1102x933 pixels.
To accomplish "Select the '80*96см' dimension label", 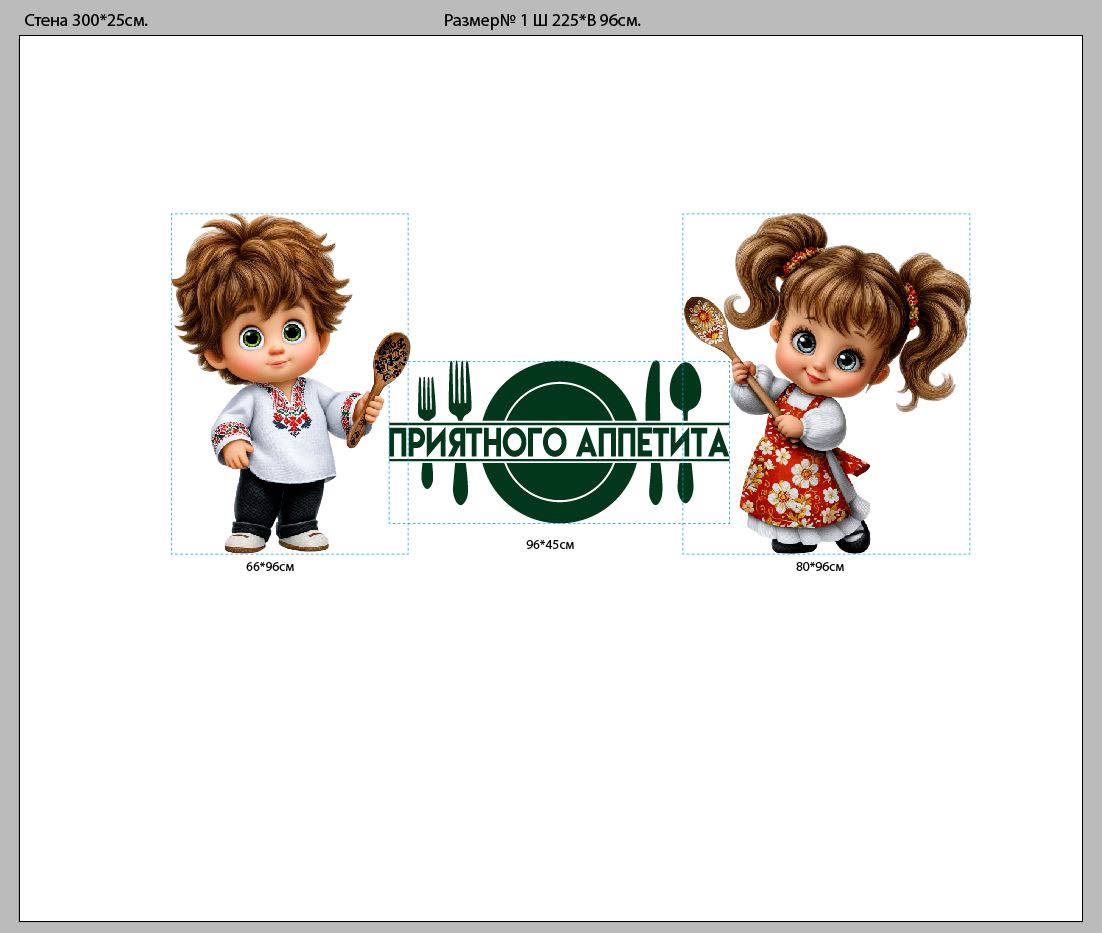I will click(820, 567).
